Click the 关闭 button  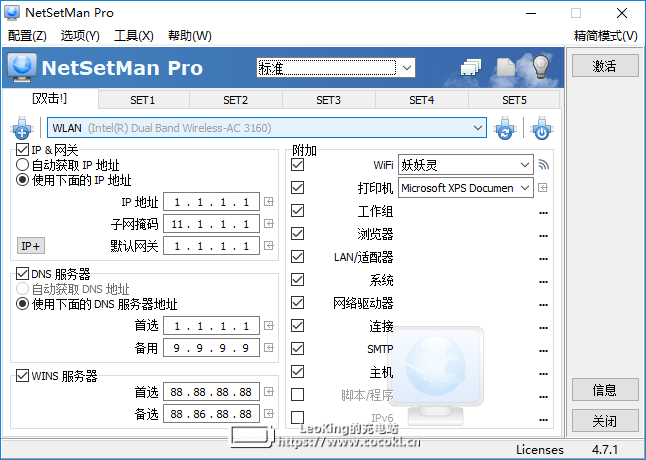604,421
